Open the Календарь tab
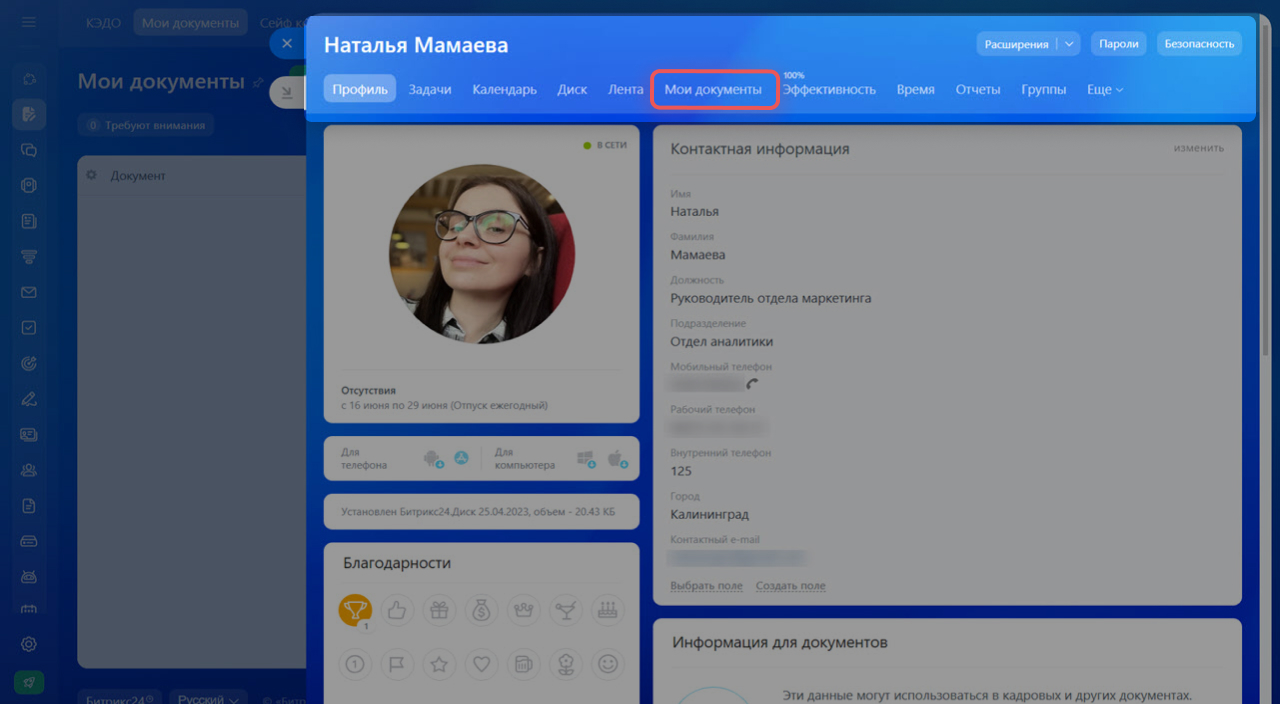 pos(504,89)
